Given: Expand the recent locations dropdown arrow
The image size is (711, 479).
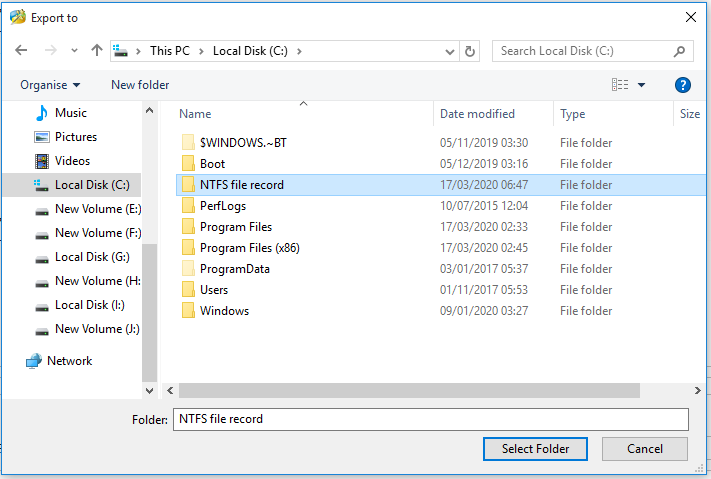Looking at the screenshot, I should click(74, 51).
